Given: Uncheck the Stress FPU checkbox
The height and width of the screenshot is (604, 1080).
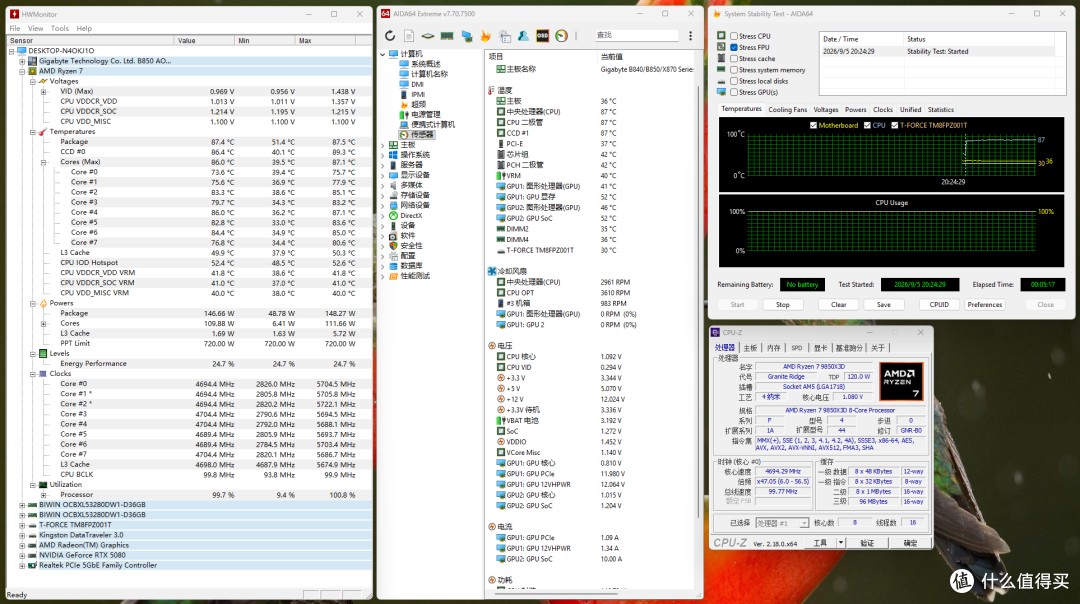Looking at the screenshot, I should (x=734, y=48).
